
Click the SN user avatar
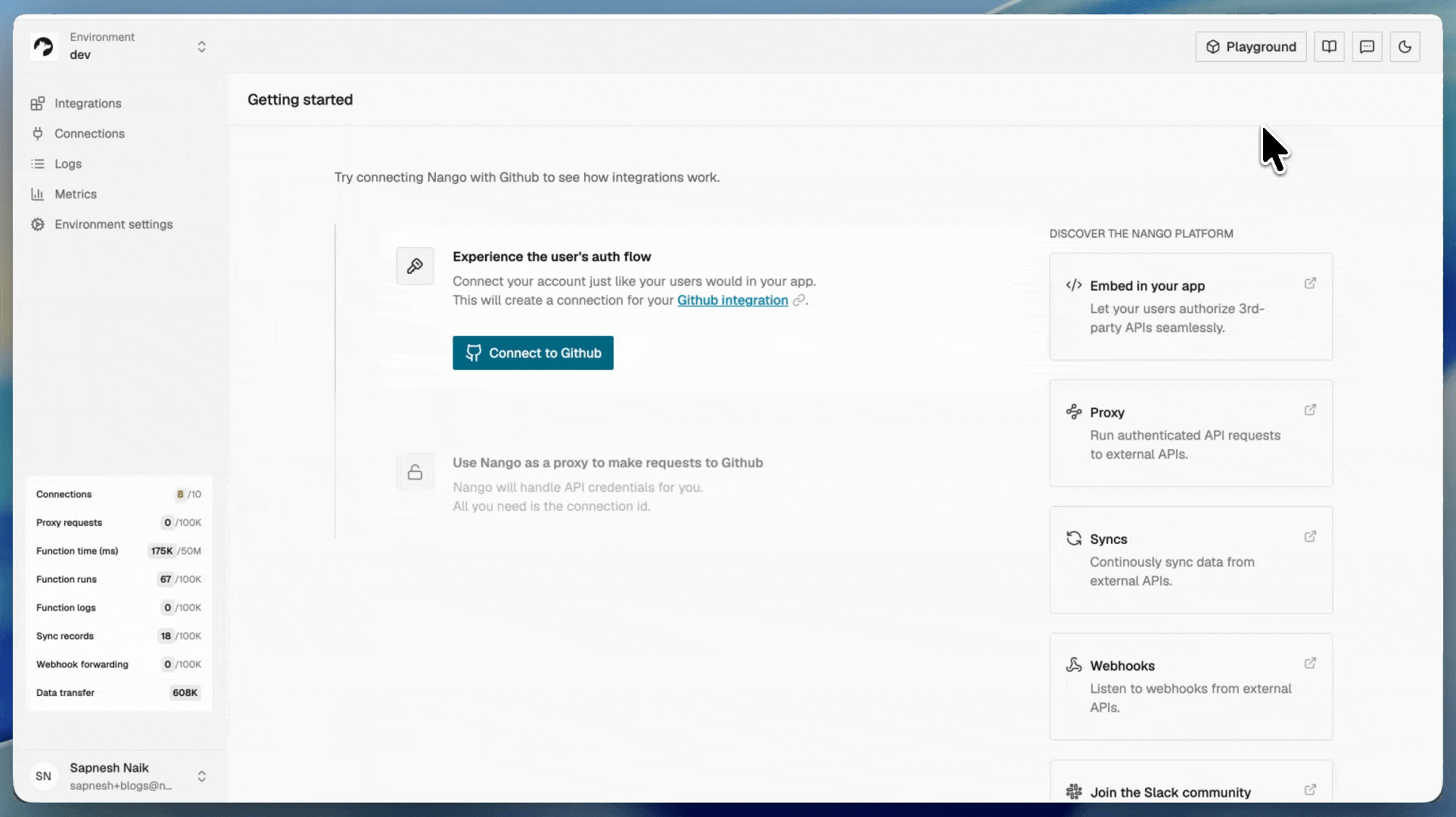point(44,777)
